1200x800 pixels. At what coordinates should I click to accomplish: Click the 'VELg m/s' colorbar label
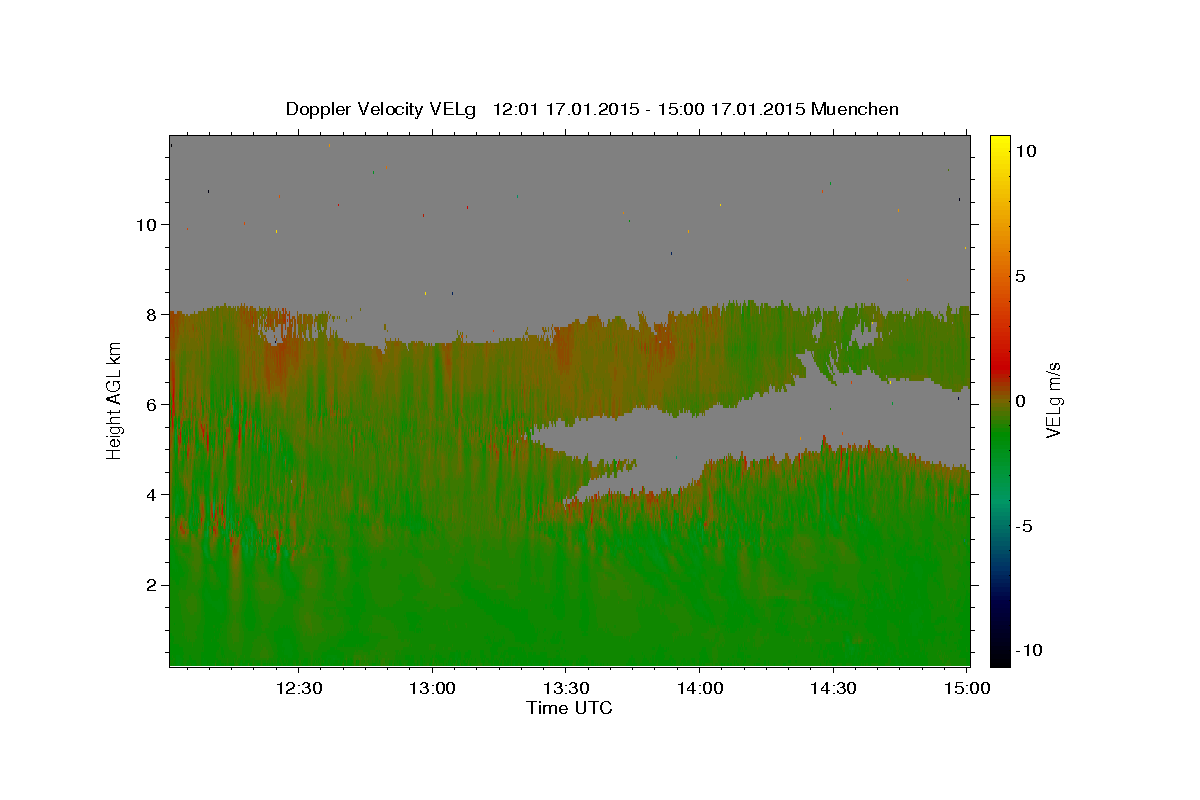tap(1054, 400)
